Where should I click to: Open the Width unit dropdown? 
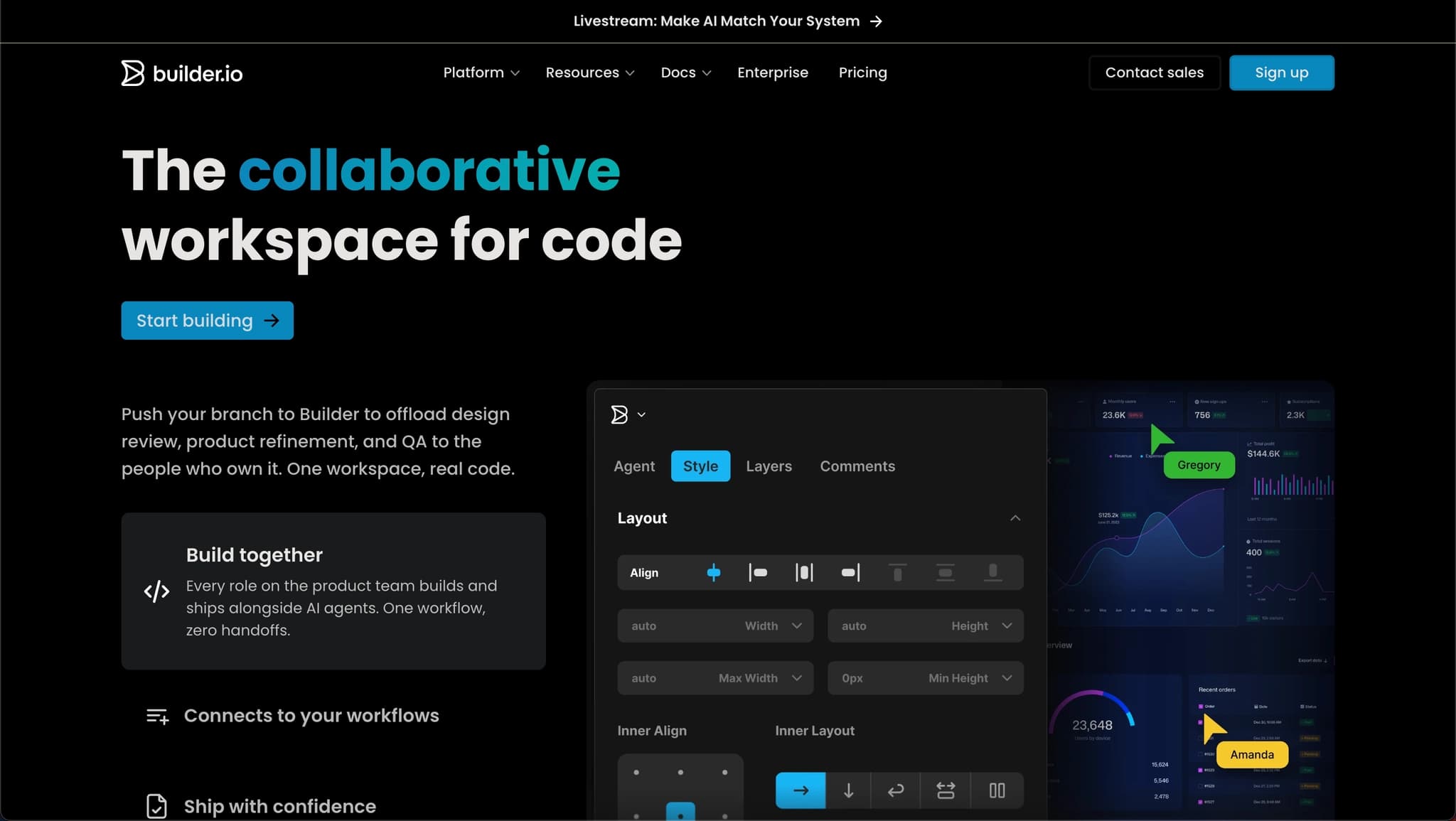pyautogui.click(x=797, y=626)
